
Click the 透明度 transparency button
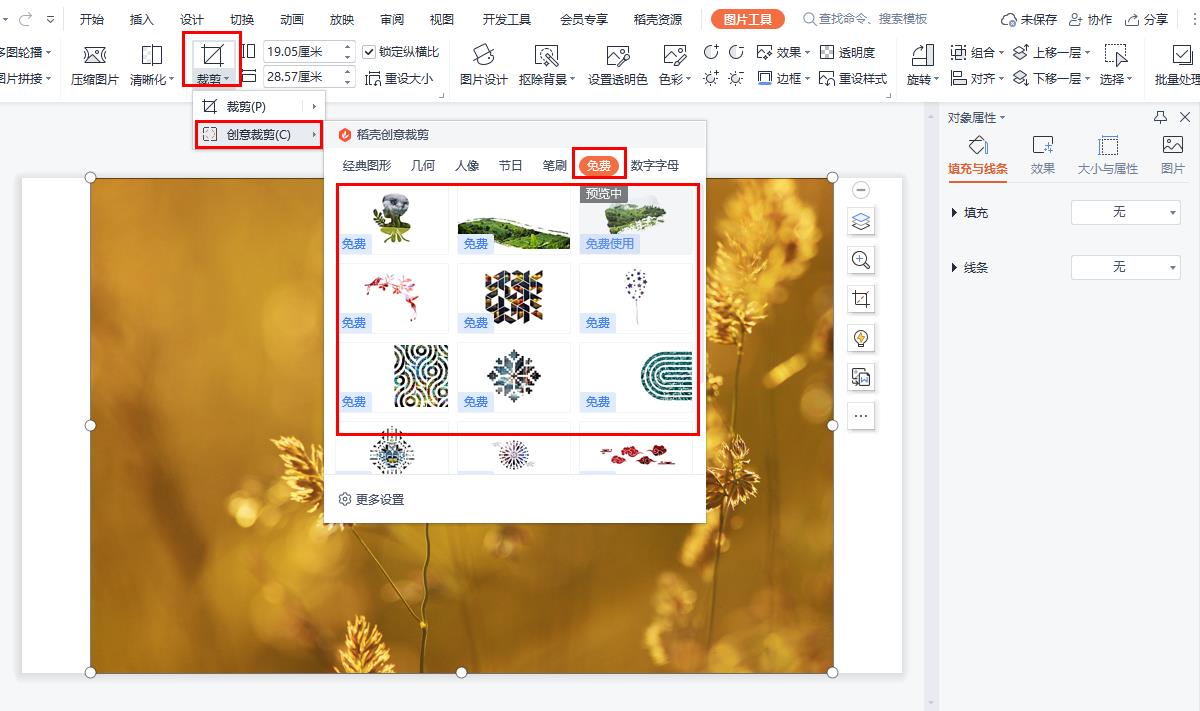(847, 52)
